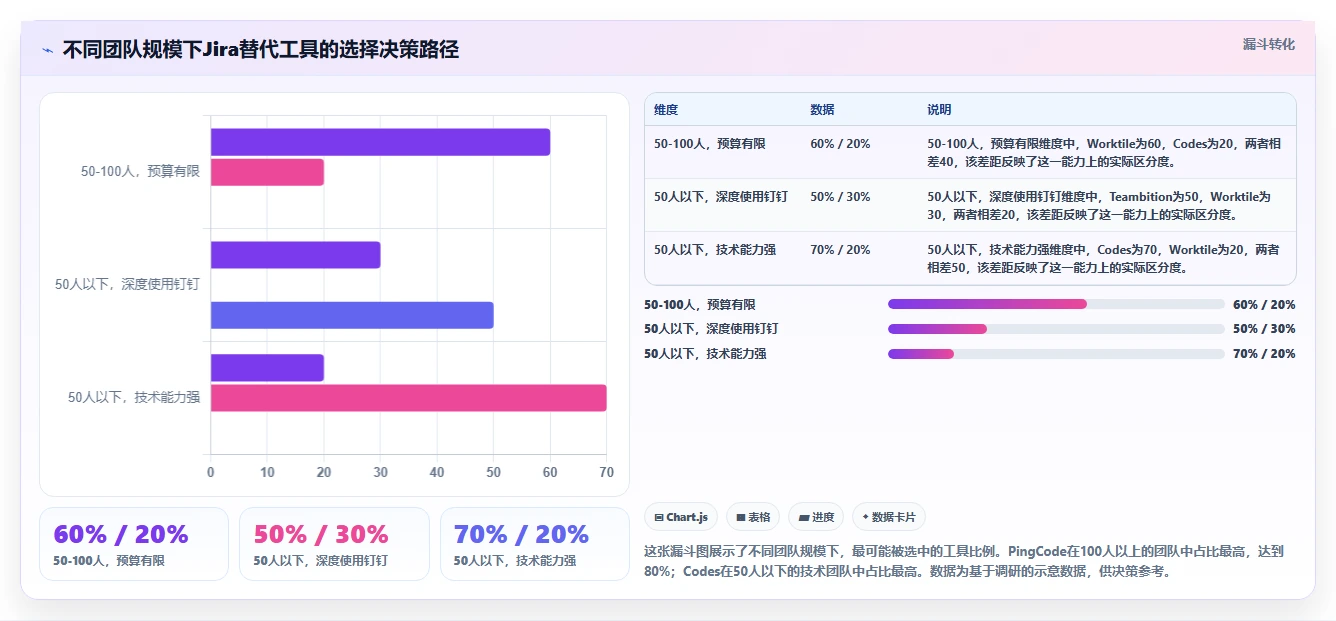Click the 60% / 20% table data cell
Viewport: 1336px width, 621px height.
840,144
